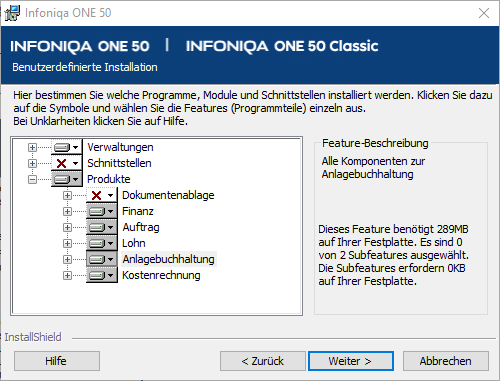Expand the Verwaltungen tree node

[32, 147]
